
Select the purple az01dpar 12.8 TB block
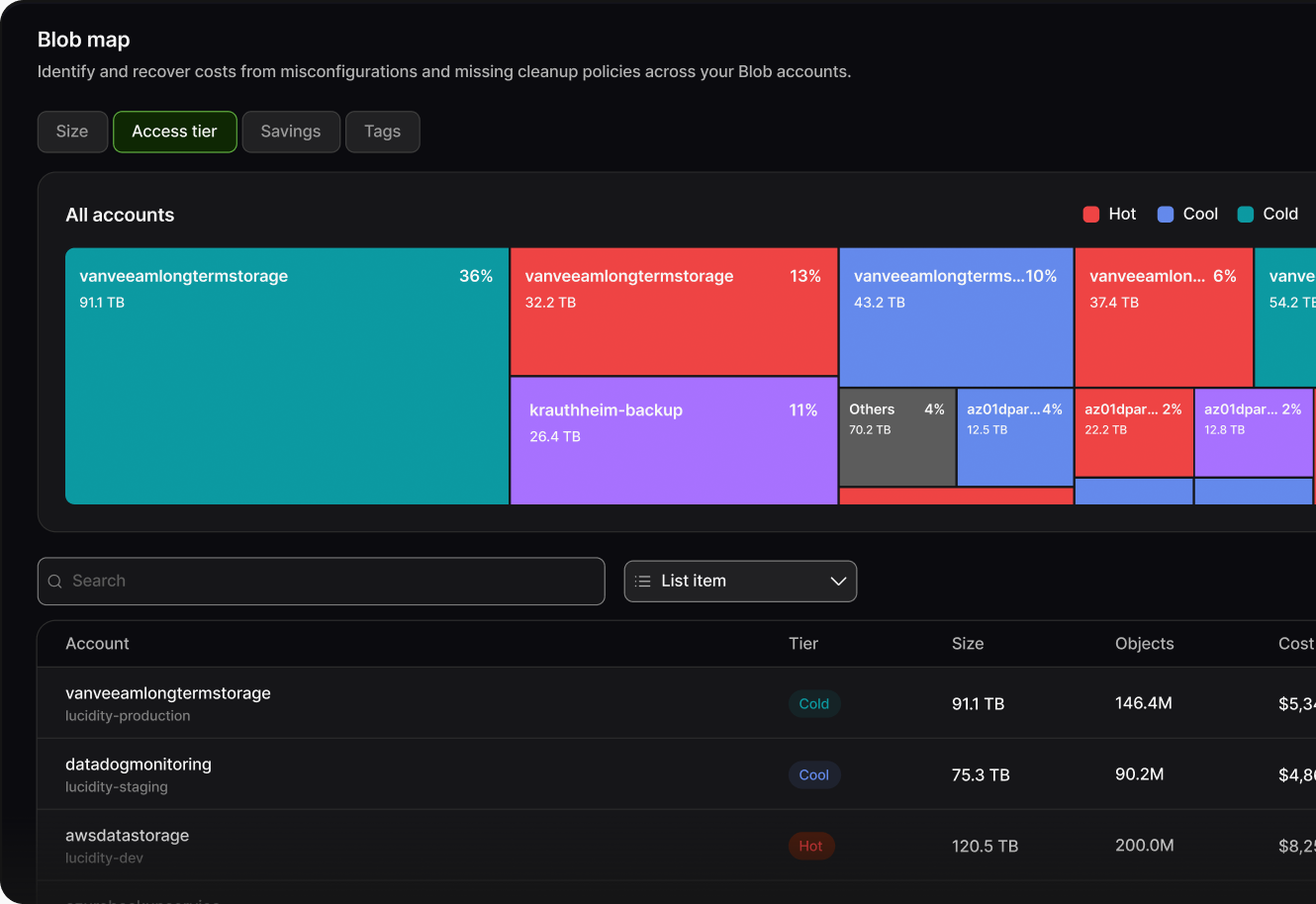[x=1254, y=432]
